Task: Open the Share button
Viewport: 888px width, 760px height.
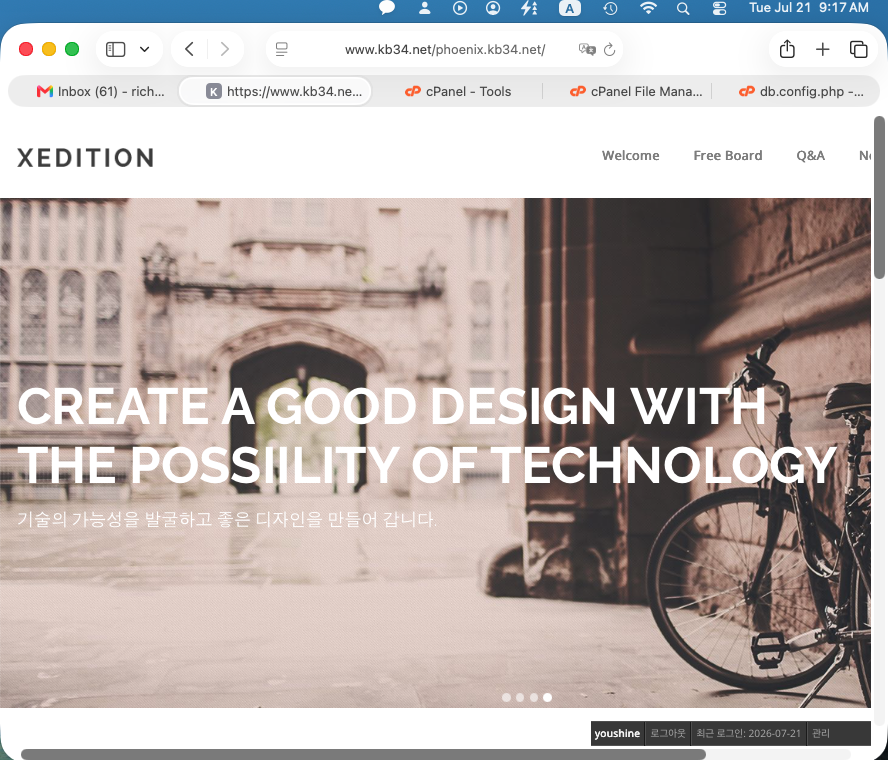Action: tap(787, 49)
